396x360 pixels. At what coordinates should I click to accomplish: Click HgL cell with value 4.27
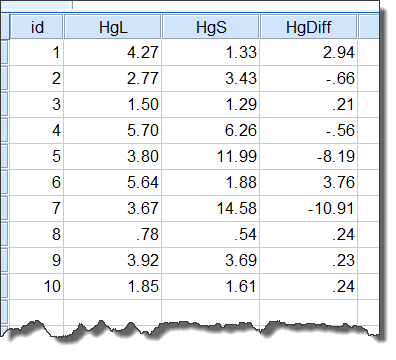[x=113, y=53]
